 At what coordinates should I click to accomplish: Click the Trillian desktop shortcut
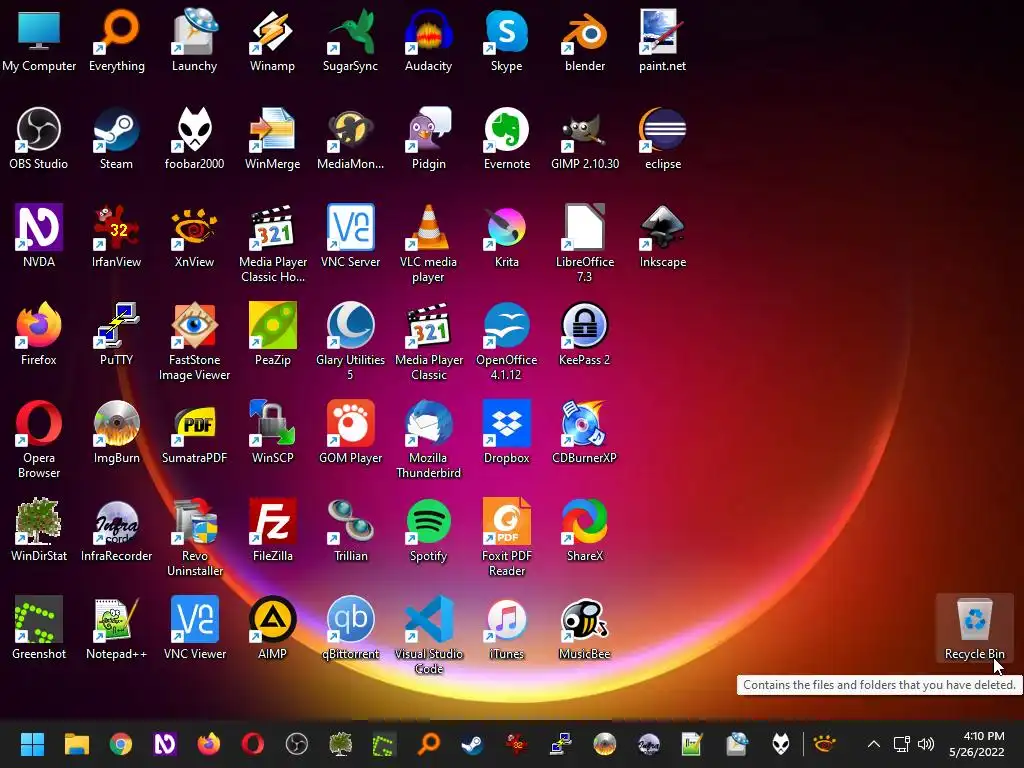pos(351,530)
